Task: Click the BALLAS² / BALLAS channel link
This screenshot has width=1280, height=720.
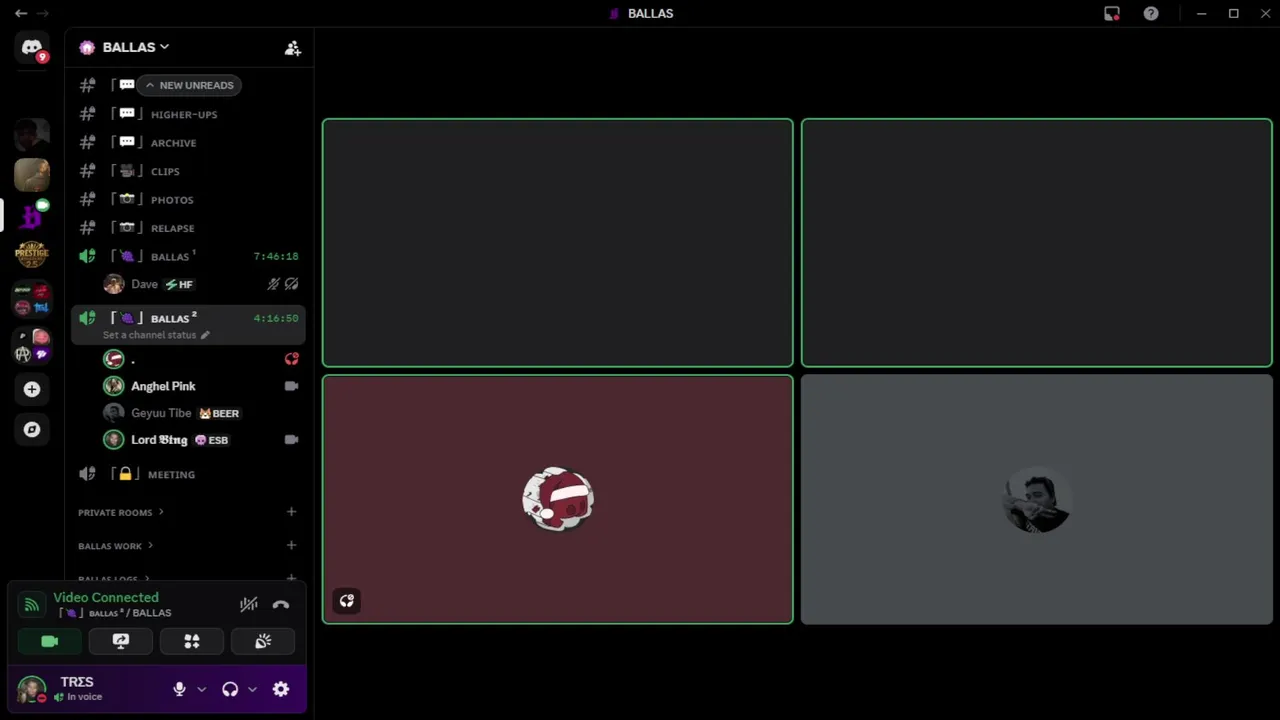Action: pyautogui.click(x=115, y=613)
